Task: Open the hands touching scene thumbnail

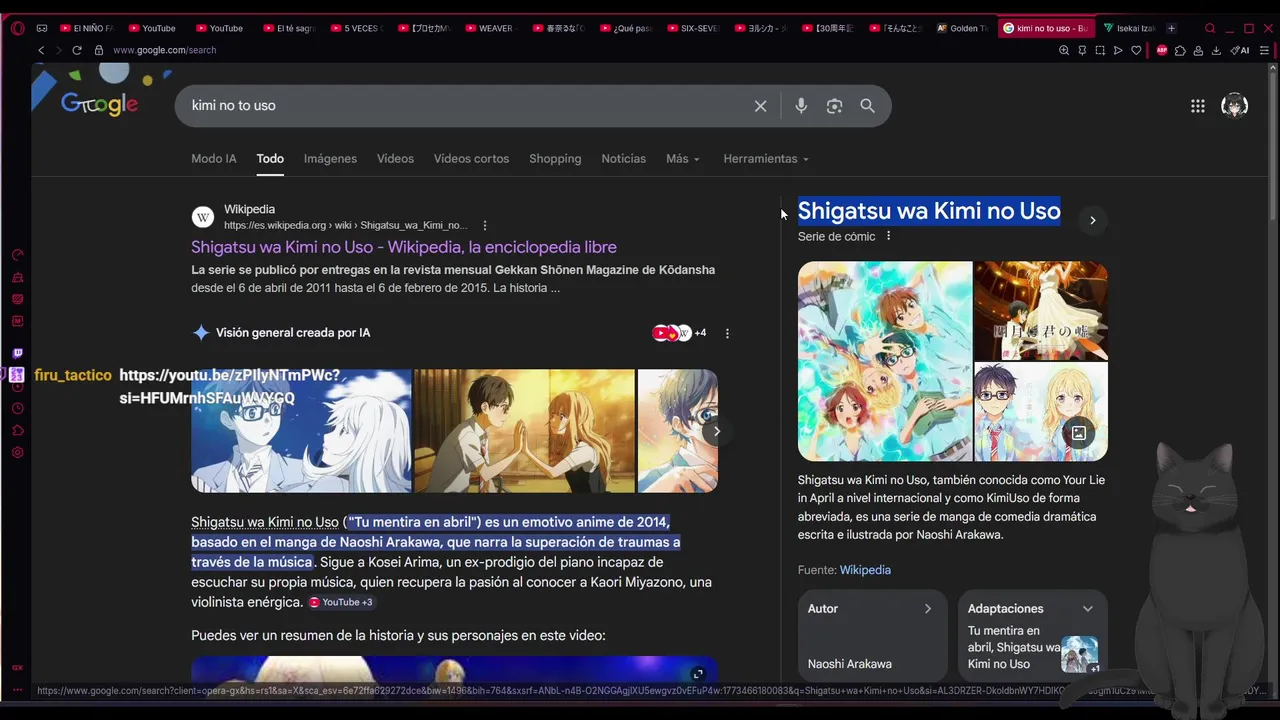Action: point(524,431)
